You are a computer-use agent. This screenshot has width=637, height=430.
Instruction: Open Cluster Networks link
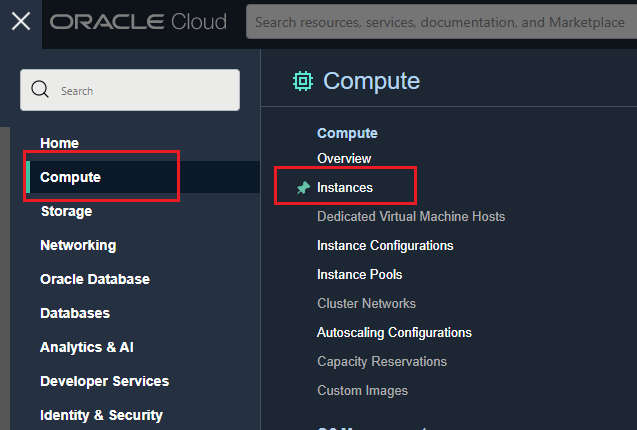click(x=366, y=304)
